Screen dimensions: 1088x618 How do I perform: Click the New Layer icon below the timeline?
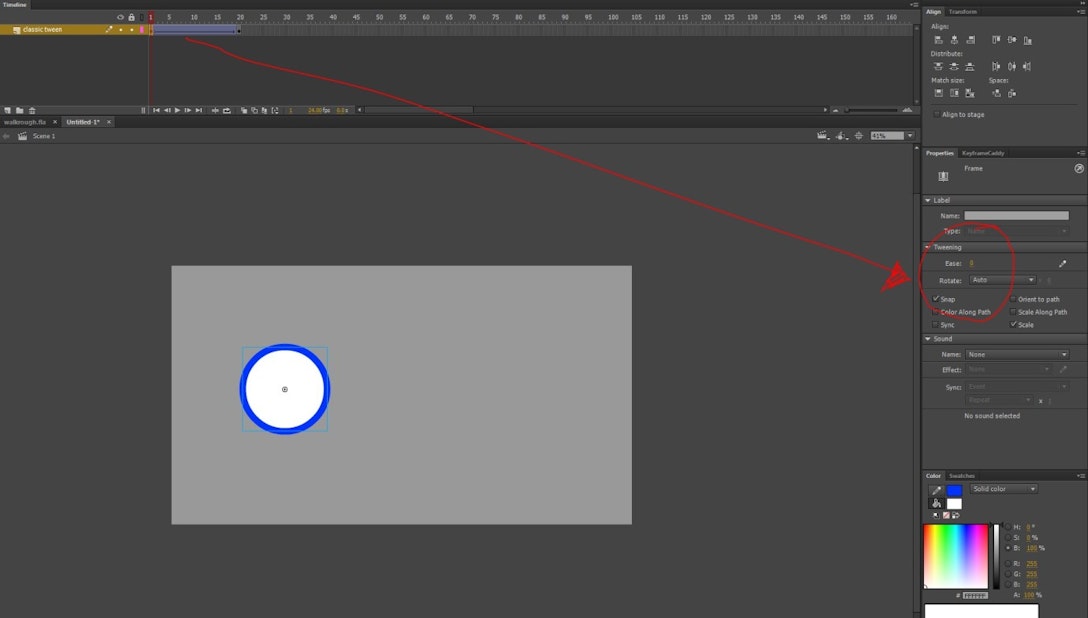8,110
